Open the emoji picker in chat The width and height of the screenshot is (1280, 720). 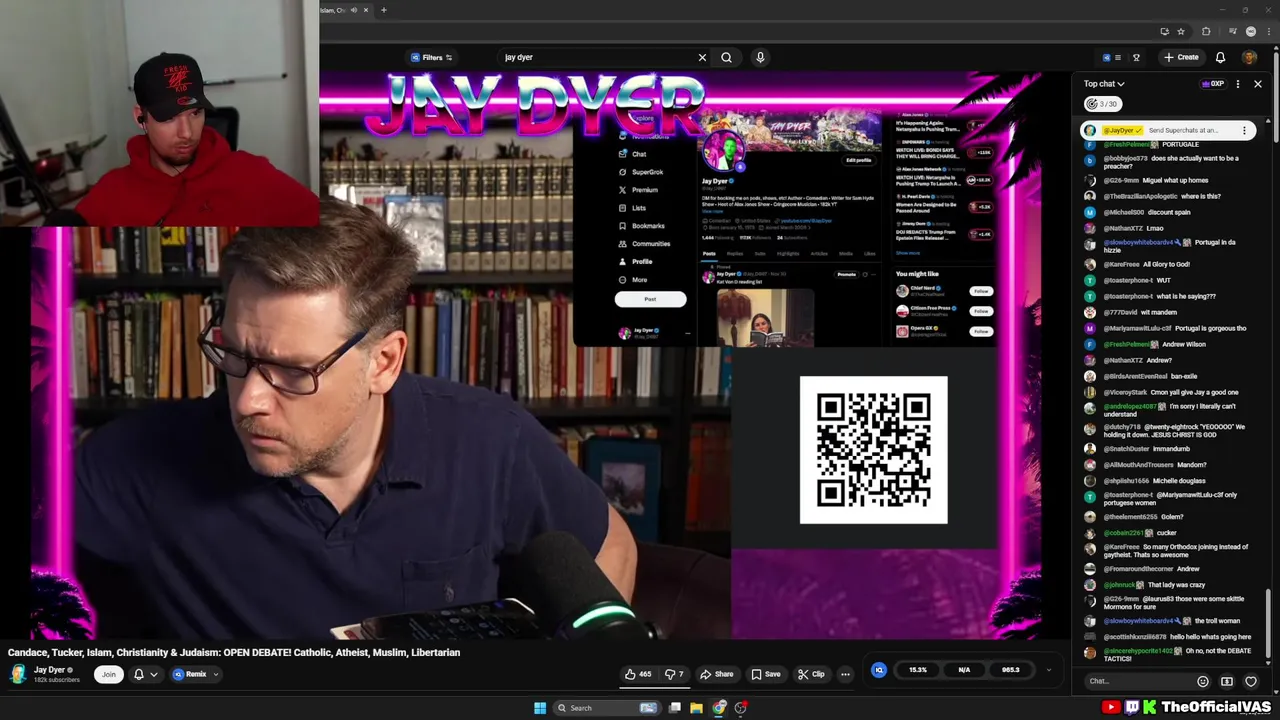point(1203,681)
